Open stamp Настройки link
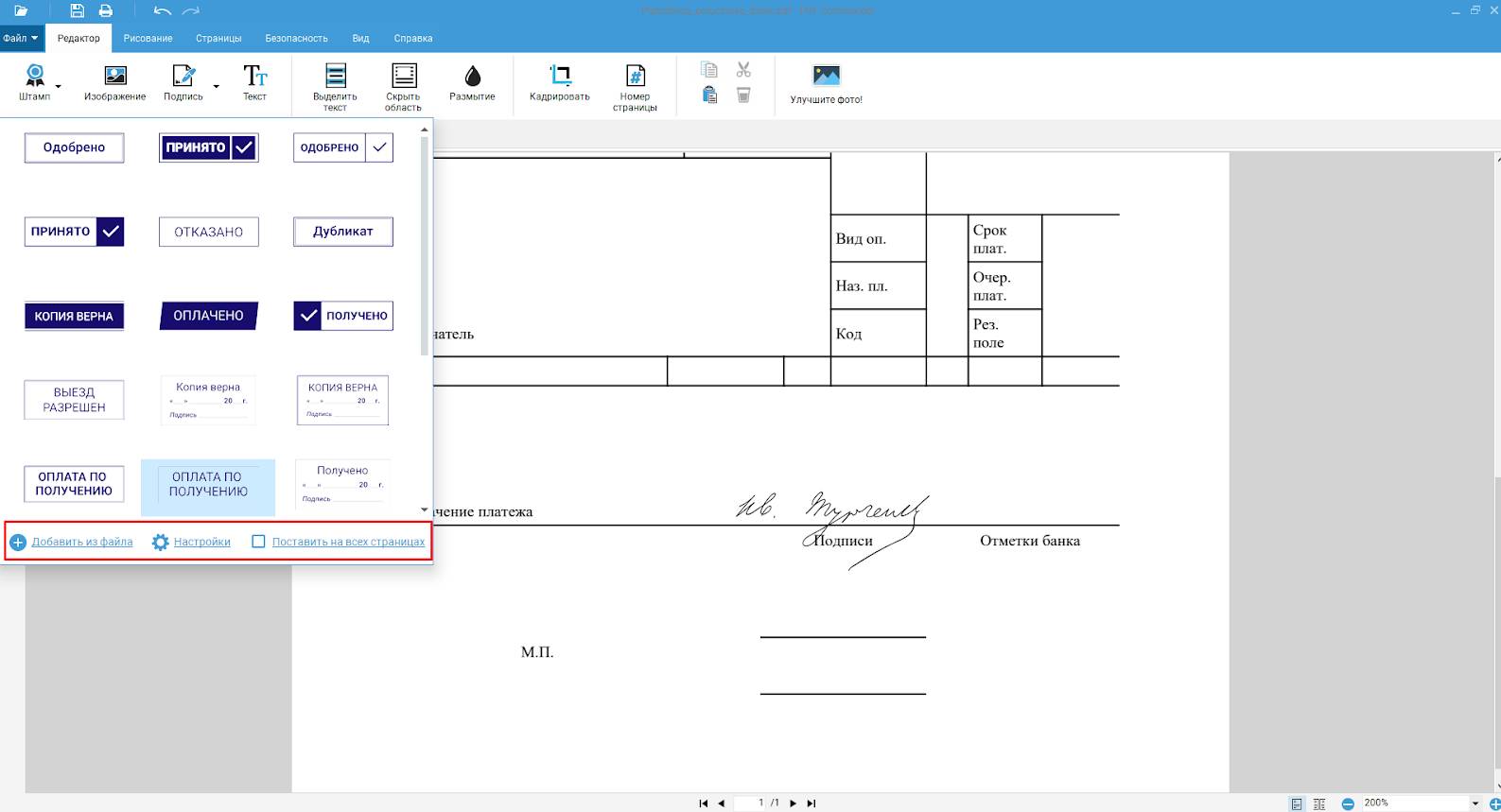Viewport: 1501px width, 812px height. point(202,542)
